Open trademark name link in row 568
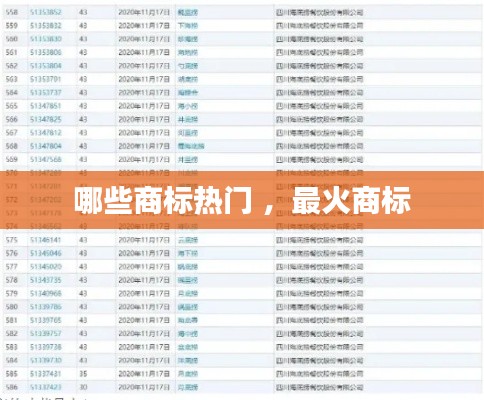The height and width of the screenshot is (400, 484). click(191, 146)
